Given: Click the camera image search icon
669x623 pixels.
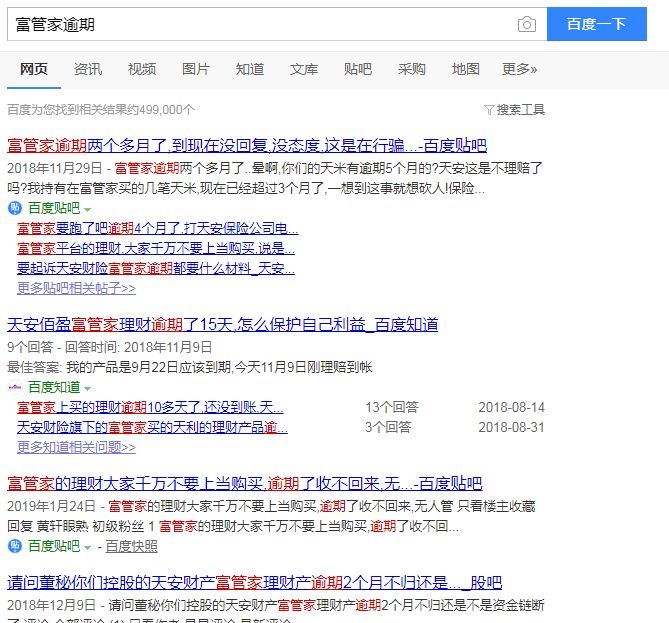Looking at the screenshot, I should pos(526,24).
